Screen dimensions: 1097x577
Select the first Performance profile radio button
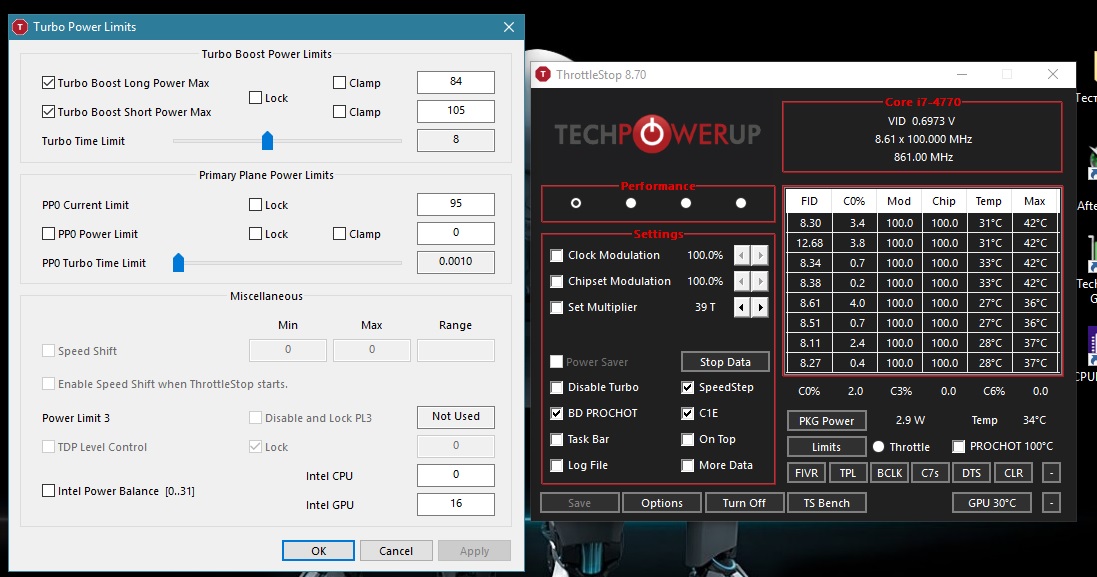click(576, 203)
